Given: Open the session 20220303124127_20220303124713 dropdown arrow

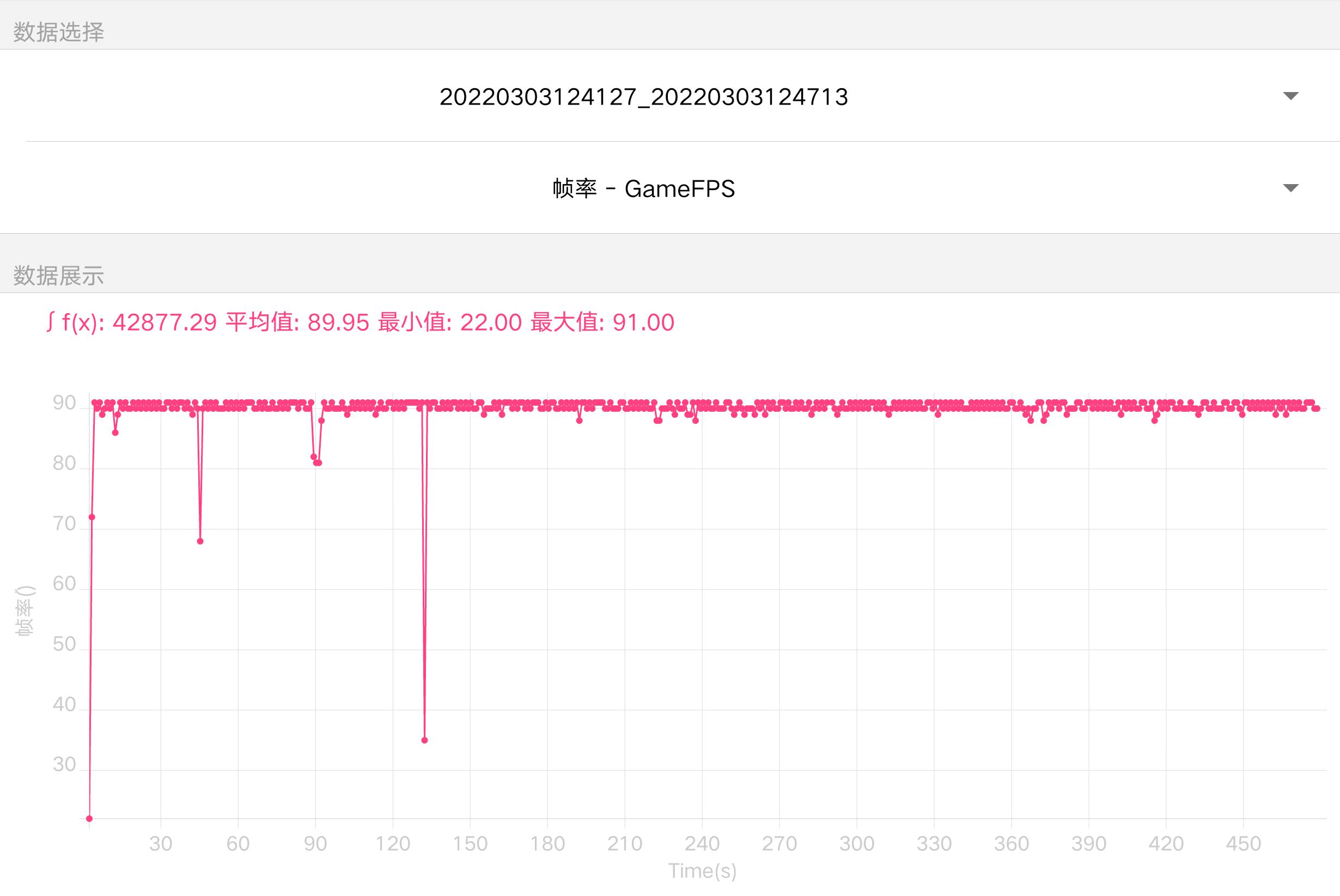Looking at the screenshot, I should pyautogui.click(x=1290, y=95).
